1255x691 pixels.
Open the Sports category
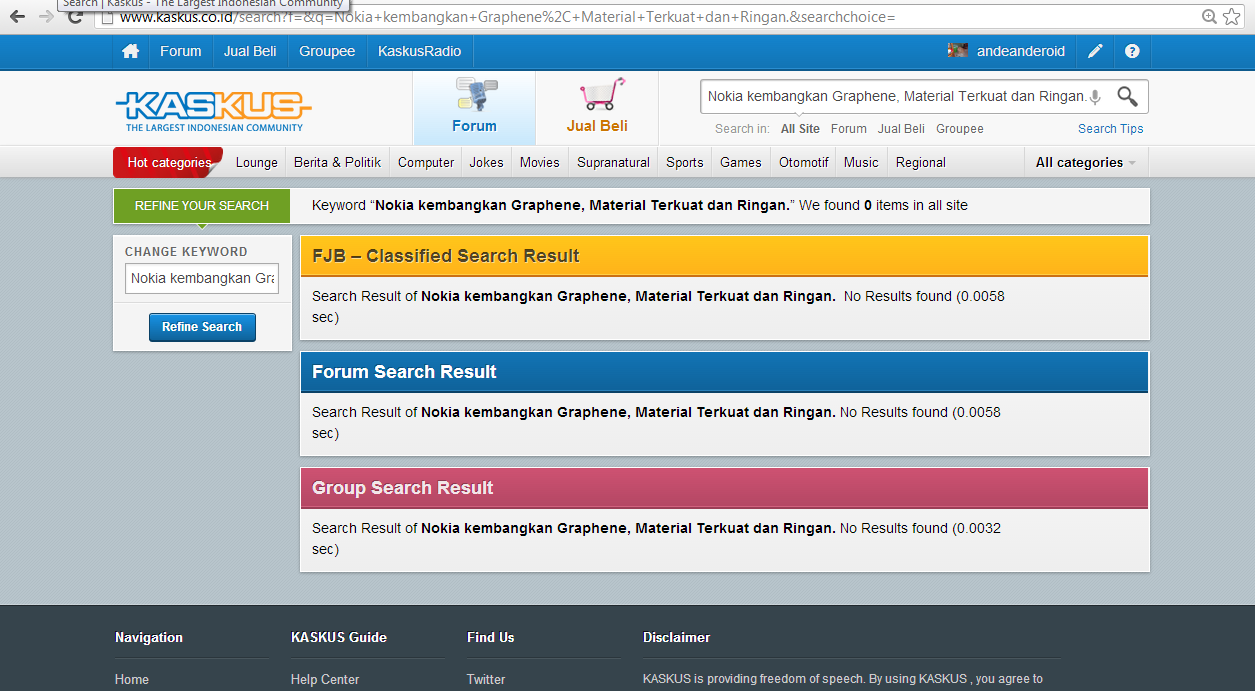coord(685,162)
